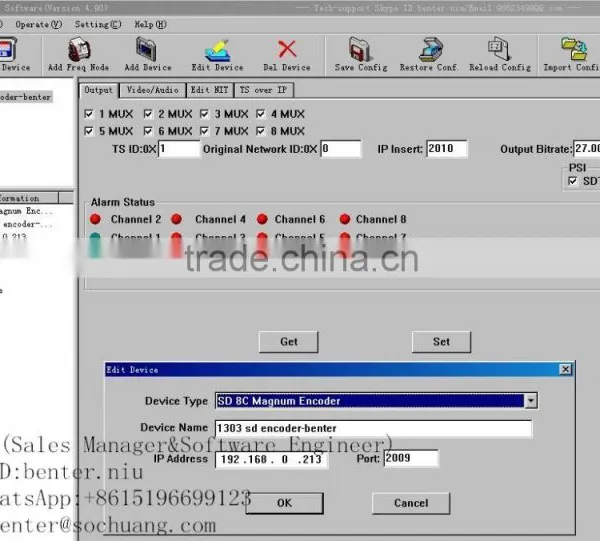Toggle the 6 MUX checkbox
The height and width of the screenshot is (541, 600).
[148, 131]
